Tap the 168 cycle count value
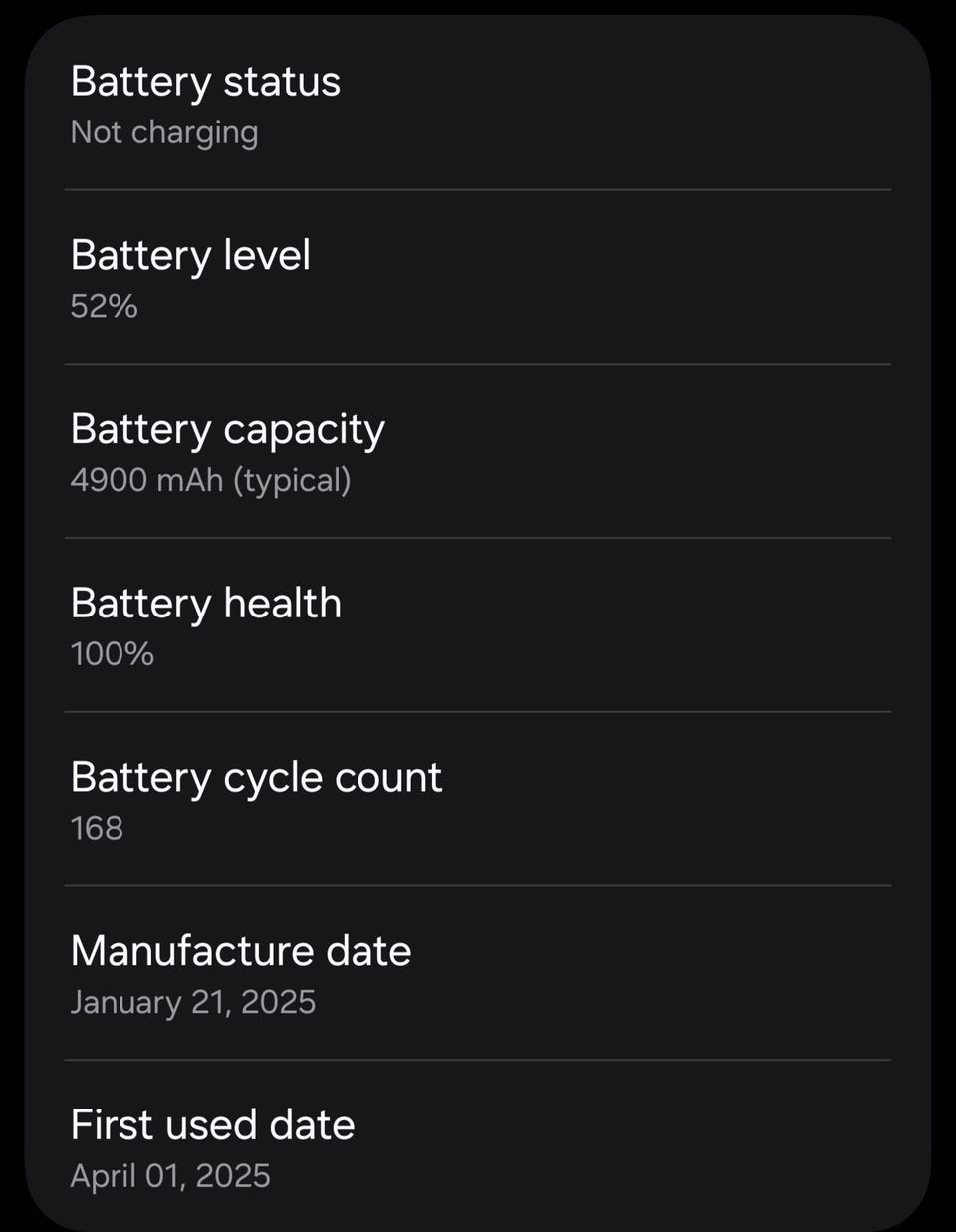Image resolution: width=956 pixels, height=1232 pixels. [x=97, y=828]
